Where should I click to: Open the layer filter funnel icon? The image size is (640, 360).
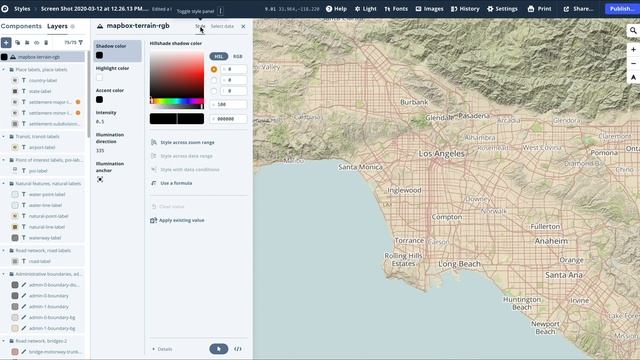[x=80, y=42]
